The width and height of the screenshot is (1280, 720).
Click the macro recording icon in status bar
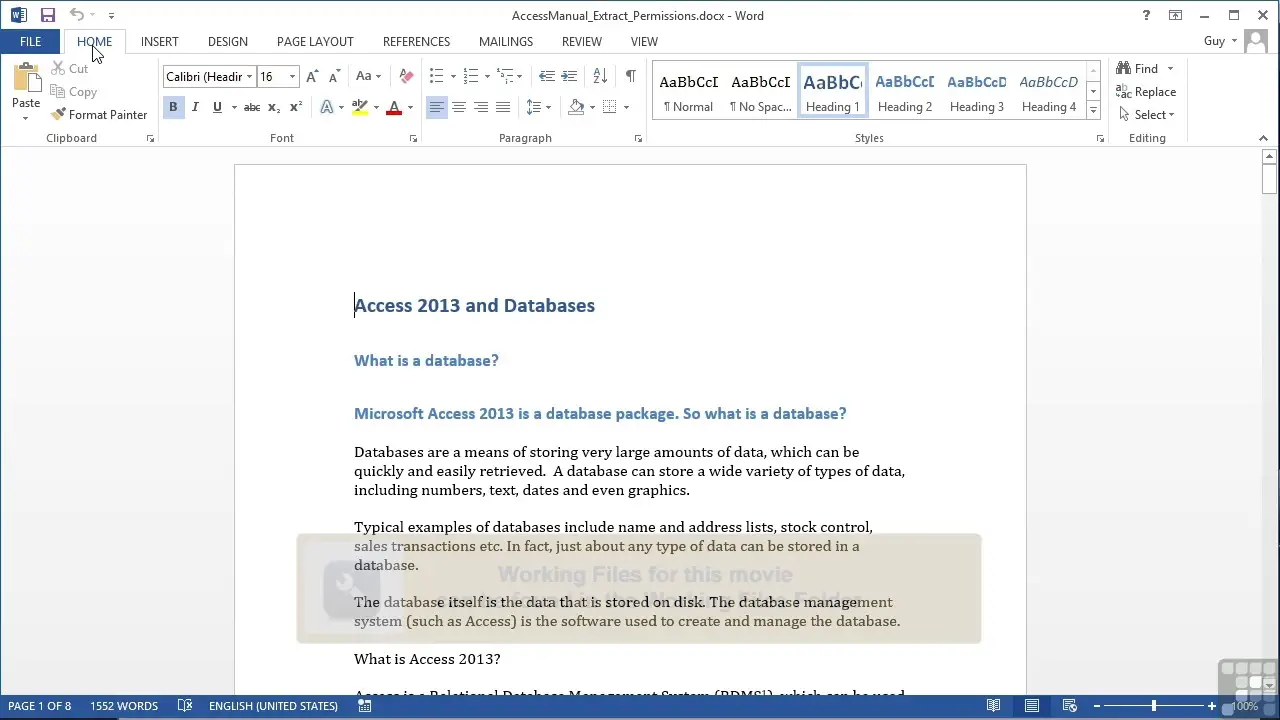coord(365,706)
